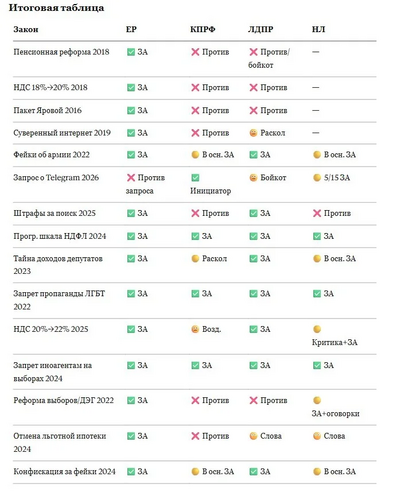
Task: Click Конфискация за фейки 2024 row label
Action: [64, 472]
